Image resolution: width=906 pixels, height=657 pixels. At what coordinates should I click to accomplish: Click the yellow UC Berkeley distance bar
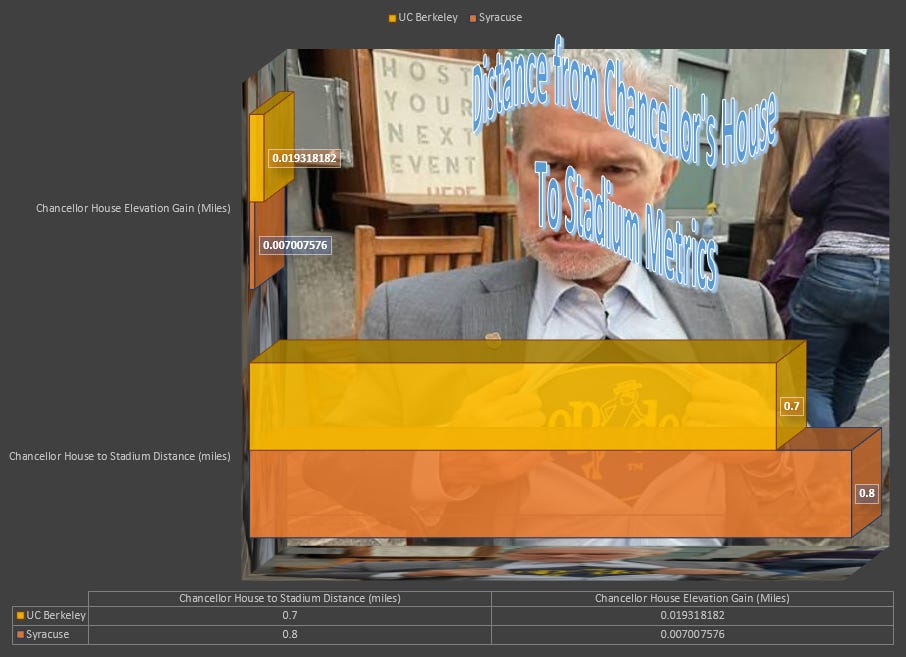(513, 406)
